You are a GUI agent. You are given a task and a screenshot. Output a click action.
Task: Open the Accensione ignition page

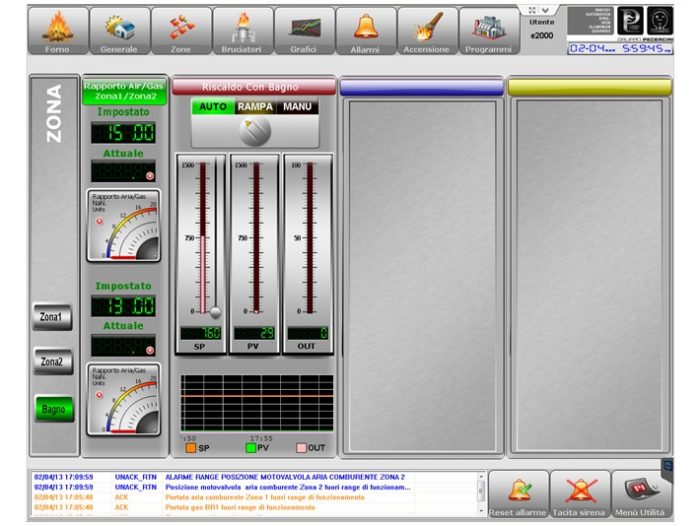(427, 30)
